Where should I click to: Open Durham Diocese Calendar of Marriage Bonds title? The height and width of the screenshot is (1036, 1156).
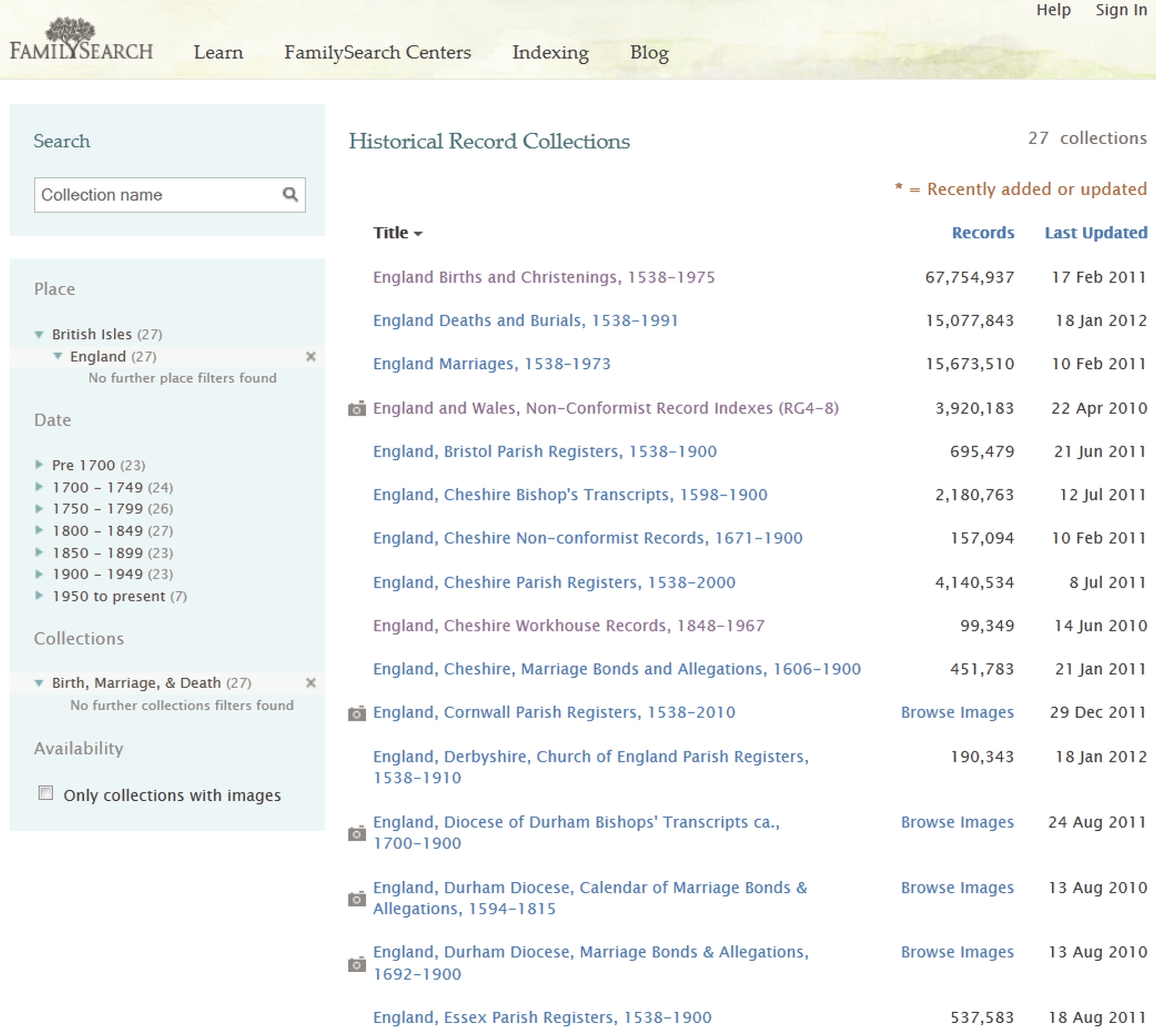coord(590,898)
